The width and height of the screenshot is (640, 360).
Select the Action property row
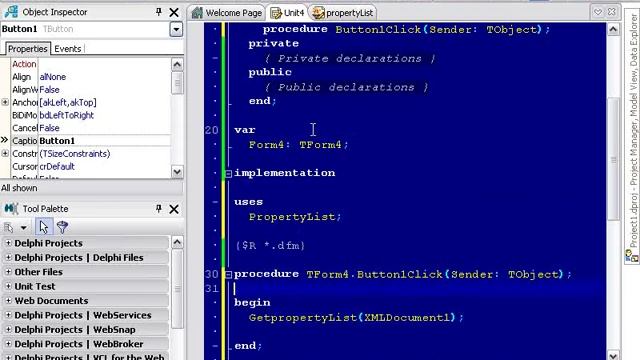click(91, 64)
